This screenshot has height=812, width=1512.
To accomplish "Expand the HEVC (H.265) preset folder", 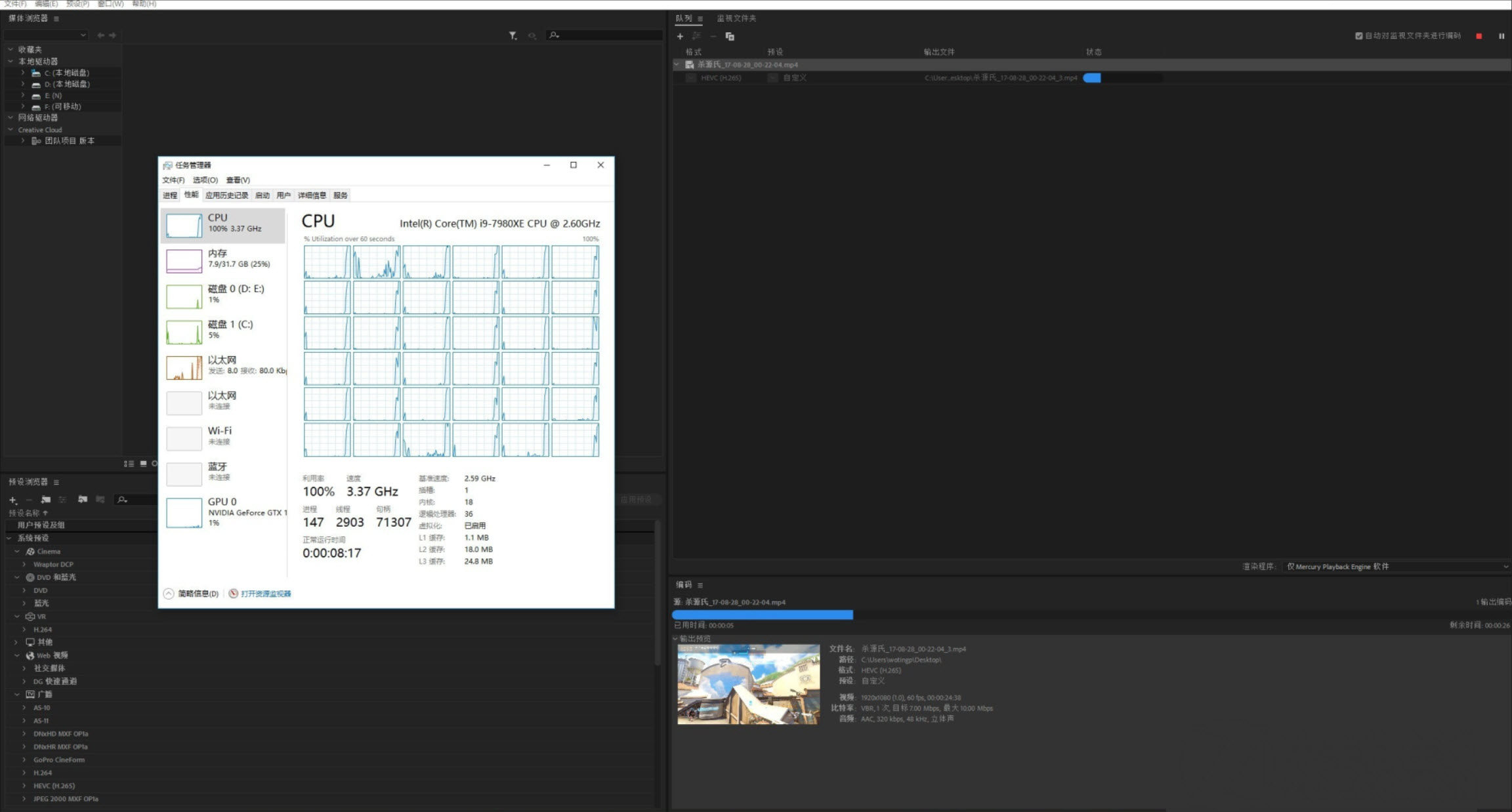I will (24, 786).
